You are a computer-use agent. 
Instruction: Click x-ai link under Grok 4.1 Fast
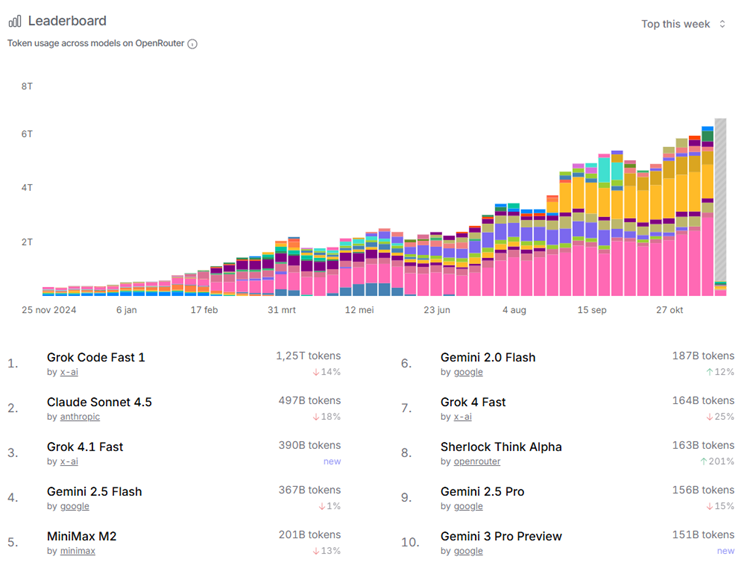click(69, 461)
